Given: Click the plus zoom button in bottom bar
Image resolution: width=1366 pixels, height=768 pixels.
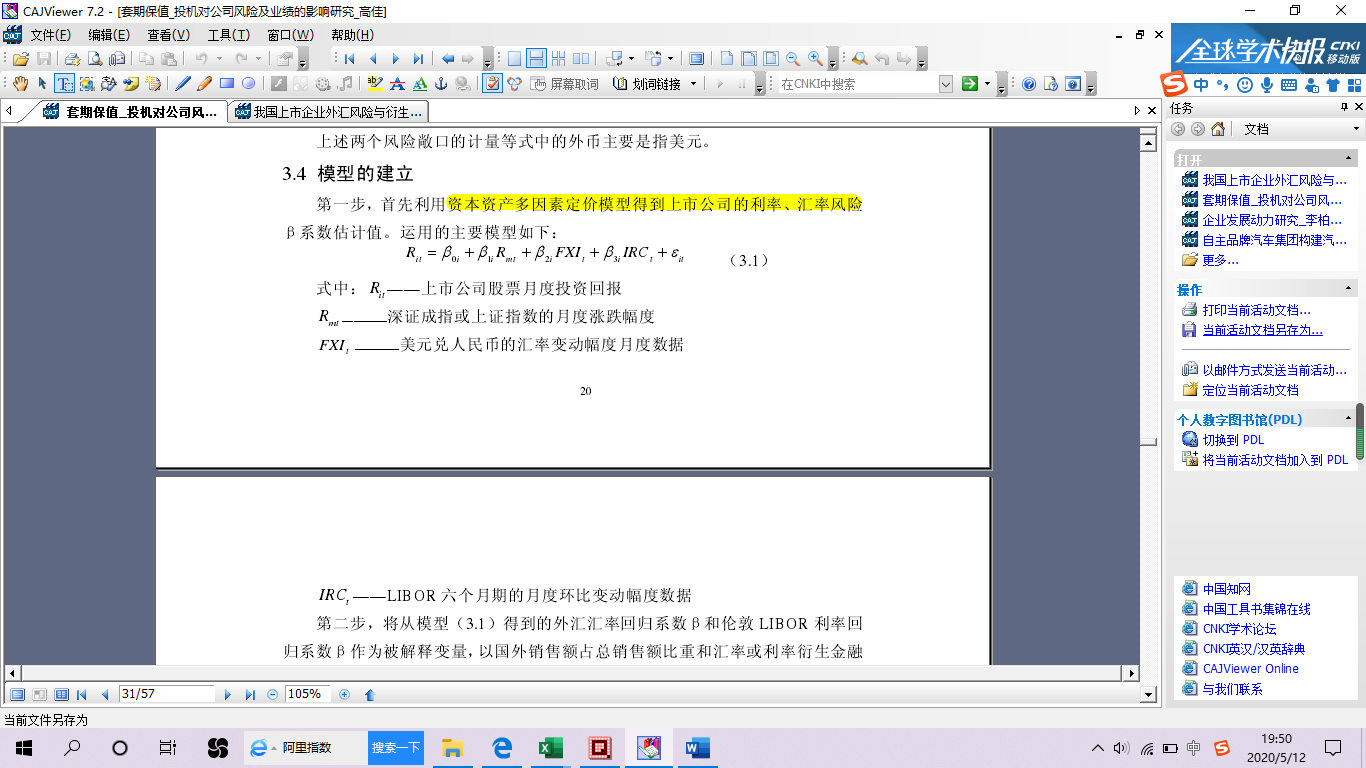Looking at the screenshot, I should point(345,694).
